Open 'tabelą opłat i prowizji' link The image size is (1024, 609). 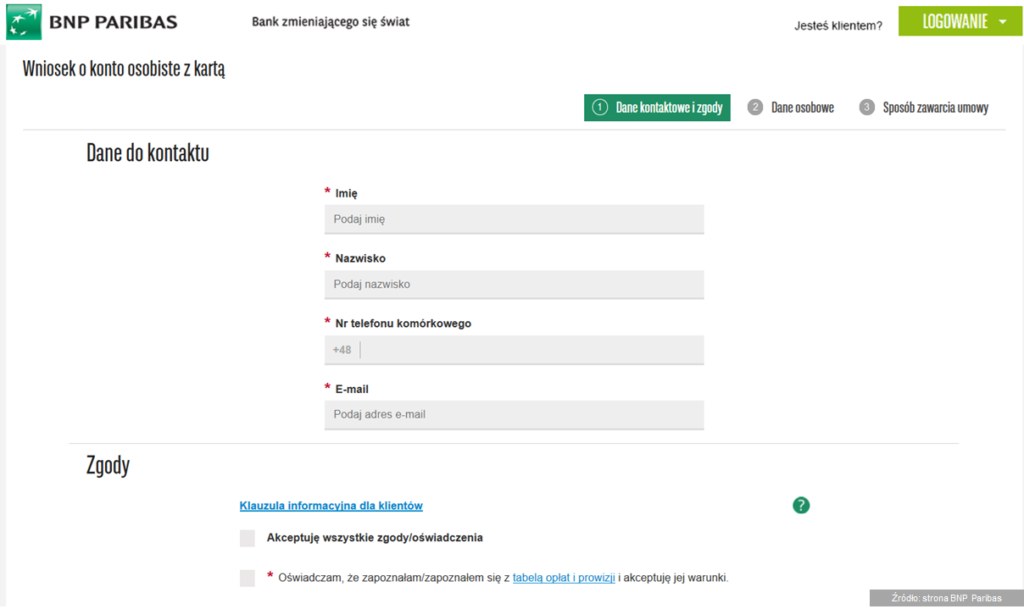click(x=563, y=578)
